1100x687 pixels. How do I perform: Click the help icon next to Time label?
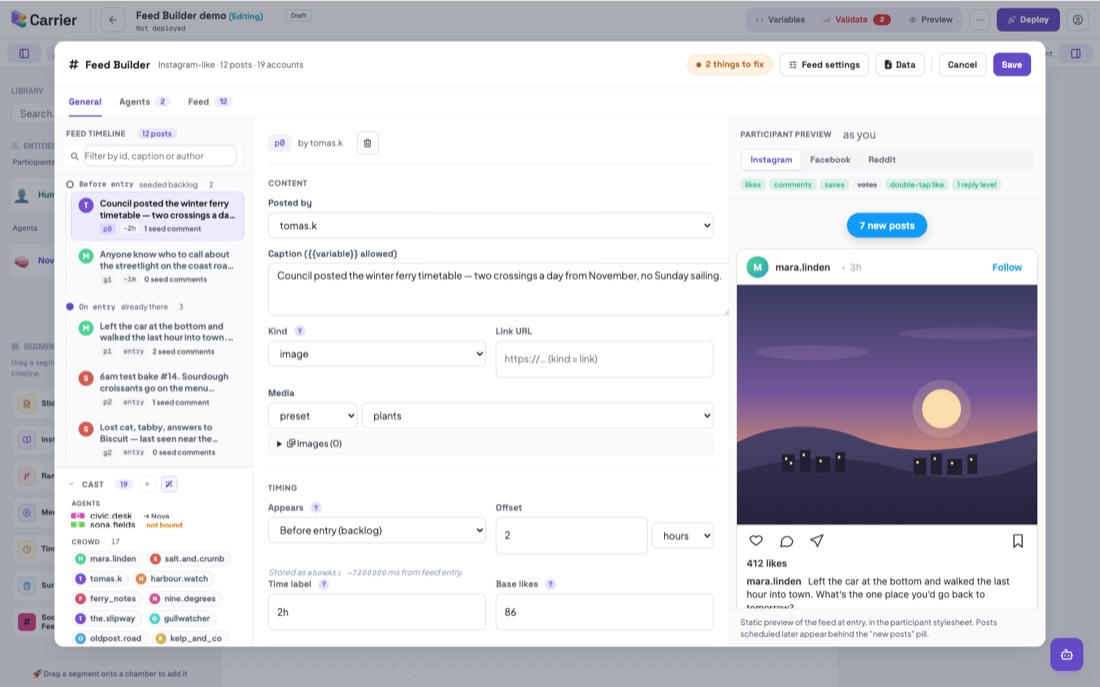[x=323, y=584]
